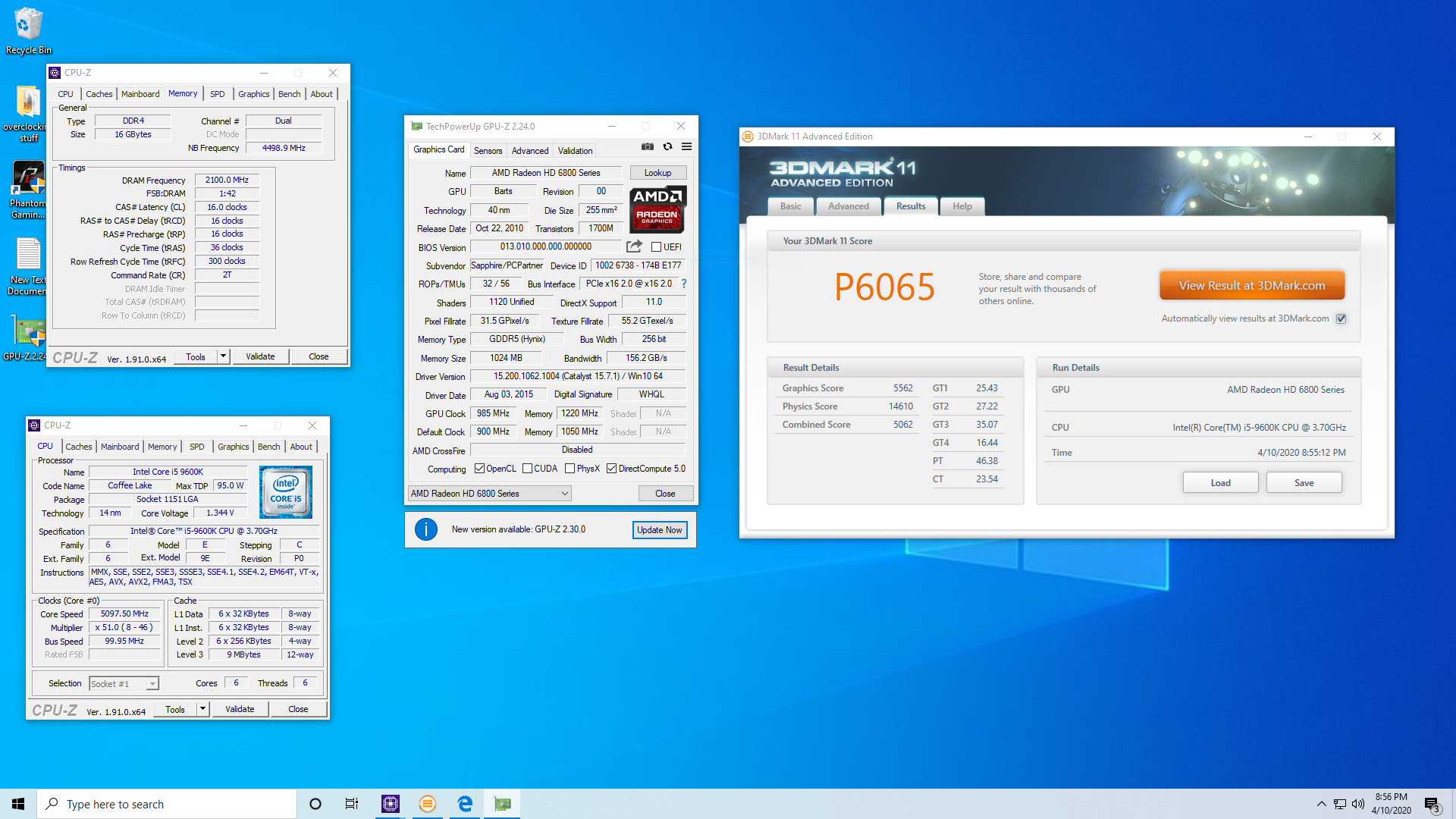This screenshot has height=819, width=1456.
Task: Switch to Sensors tab in GPU-Z
Action: pyautogui.click(x=488, y=151)
